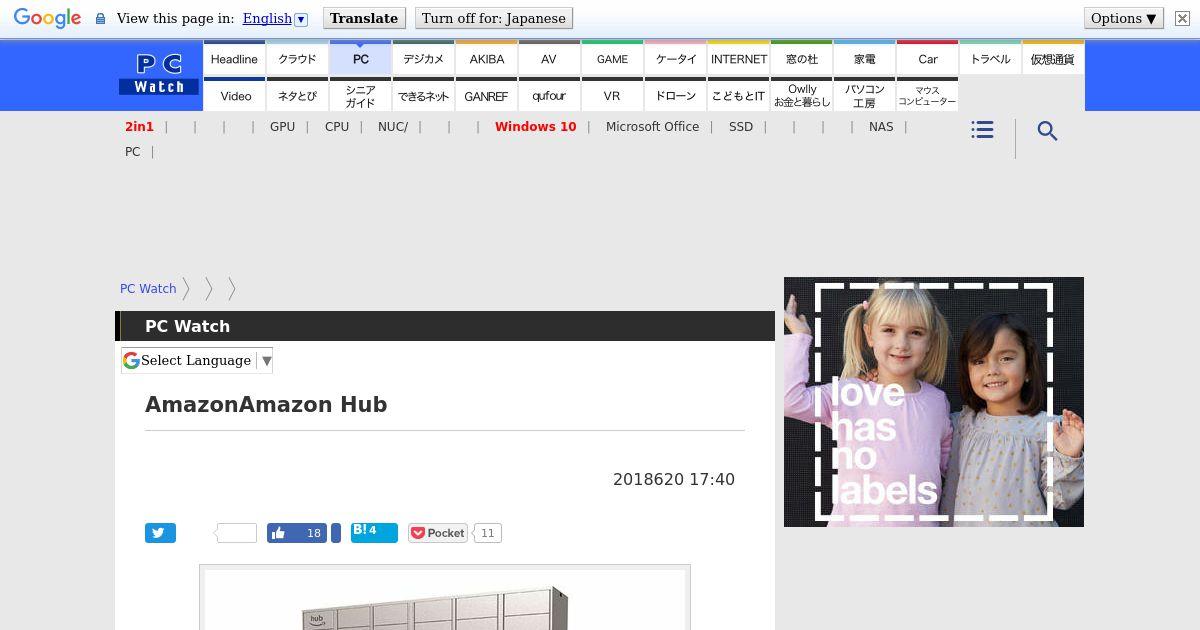1200x630 pixels.
Task: Open the hamburger menu list icon
Action: point(982,130)
